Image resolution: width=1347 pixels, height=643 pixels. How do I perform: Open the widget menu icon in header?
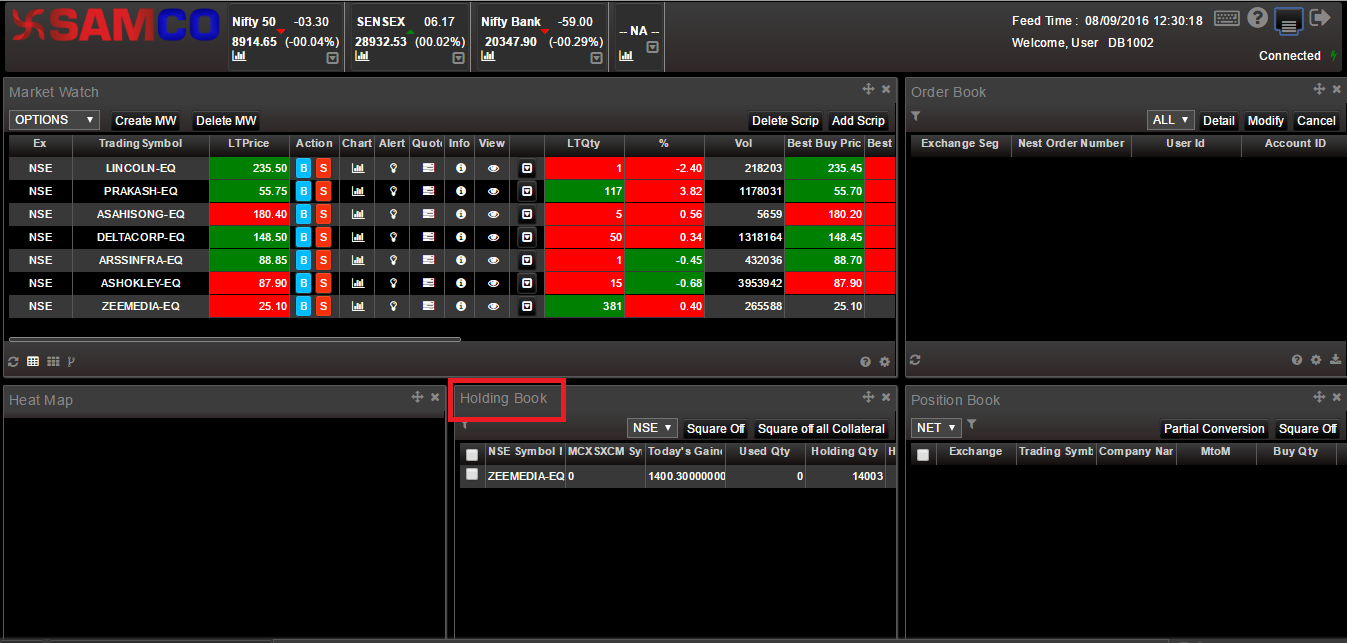(1289, 20)
